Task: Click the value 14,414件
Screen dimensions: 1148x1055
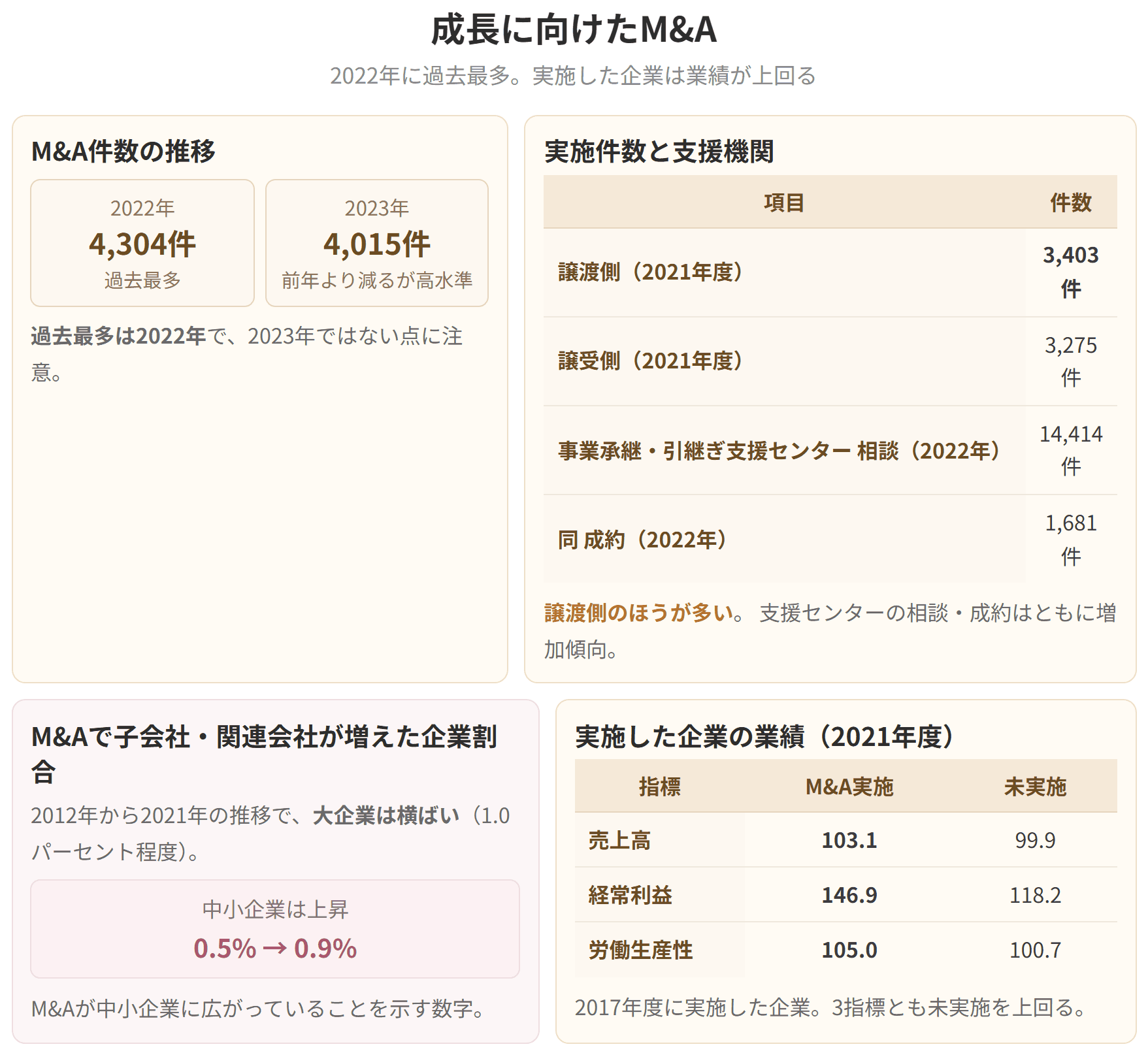Action: click(1071, 451)
